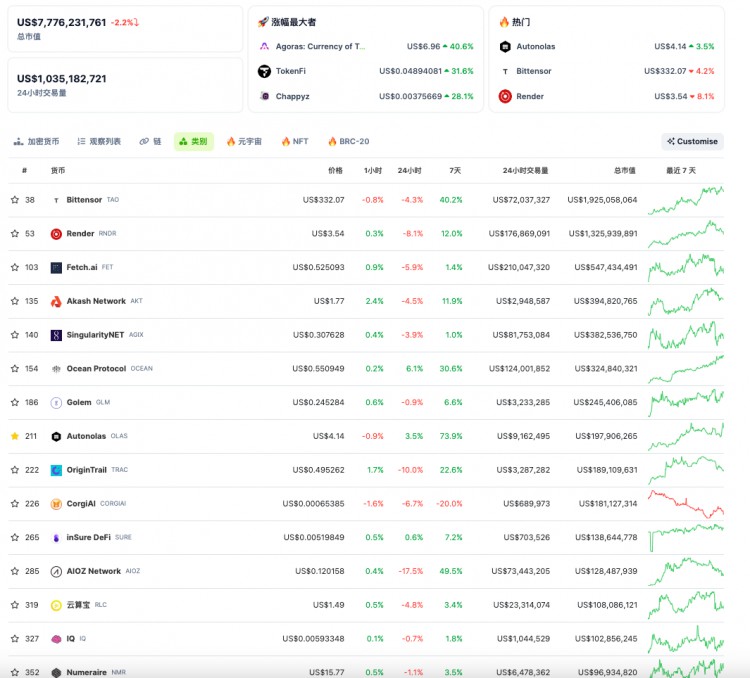Open the OriginTrail coin link
This screenshot has width=750, height=678.
click(x=86, y=470)
